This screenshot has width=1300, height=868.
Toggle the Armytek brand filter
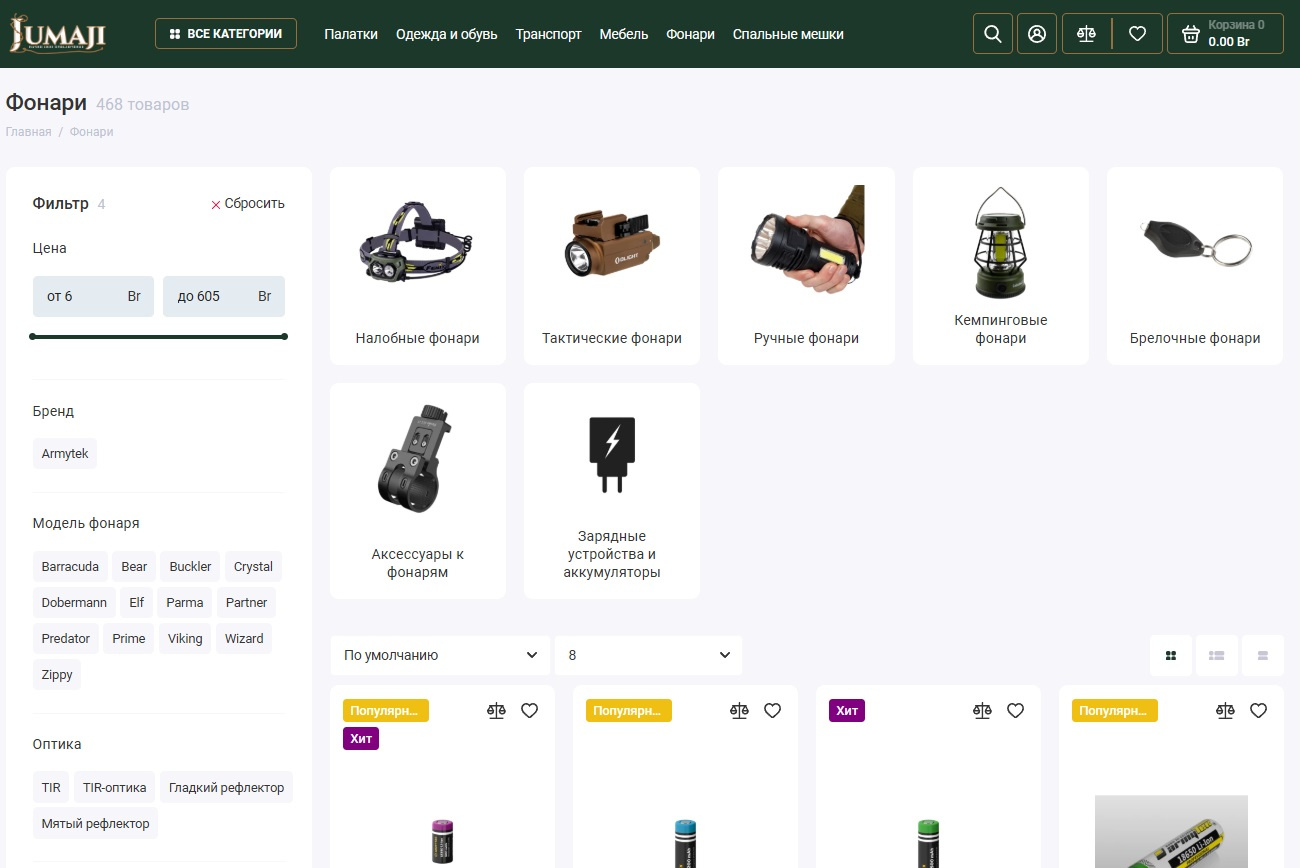tap(65, 454)
